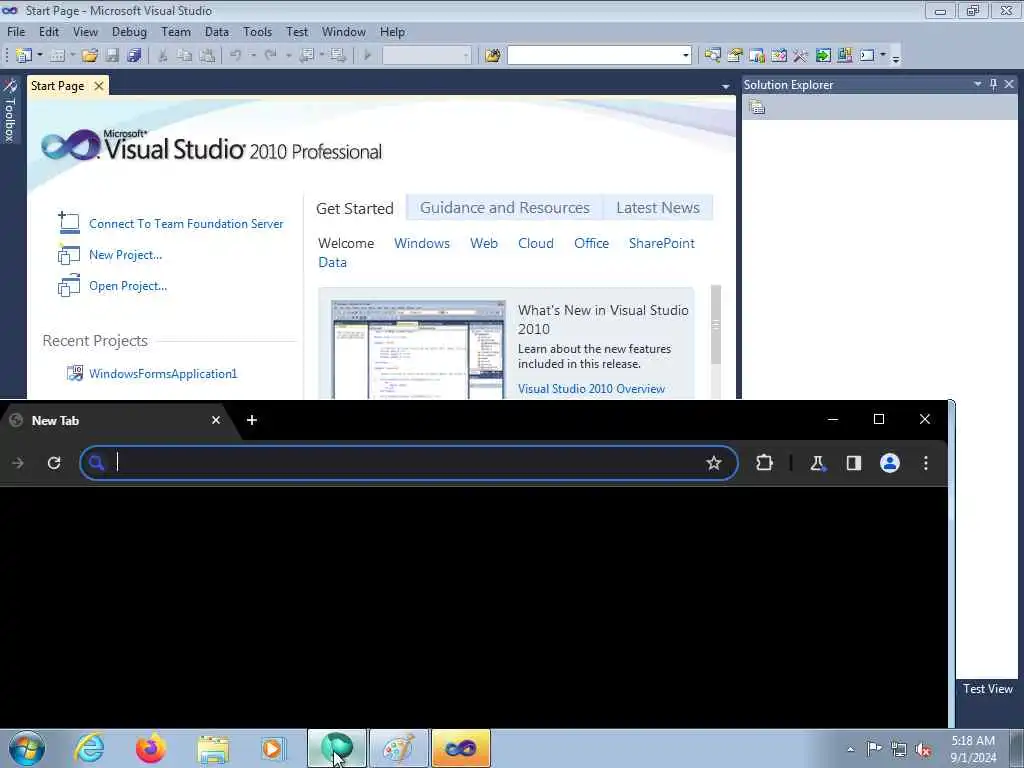
Task: Switch to Guidance and Resources tab
Action: pos(504,208)
